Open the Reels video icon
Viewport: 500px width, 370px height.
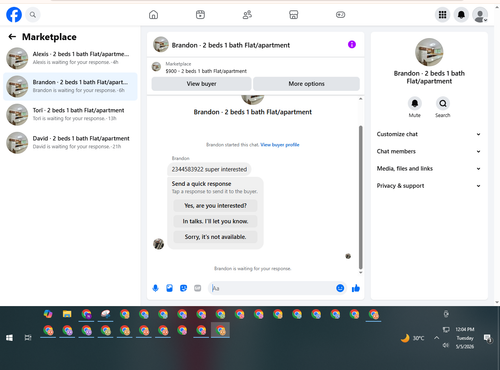200,15
